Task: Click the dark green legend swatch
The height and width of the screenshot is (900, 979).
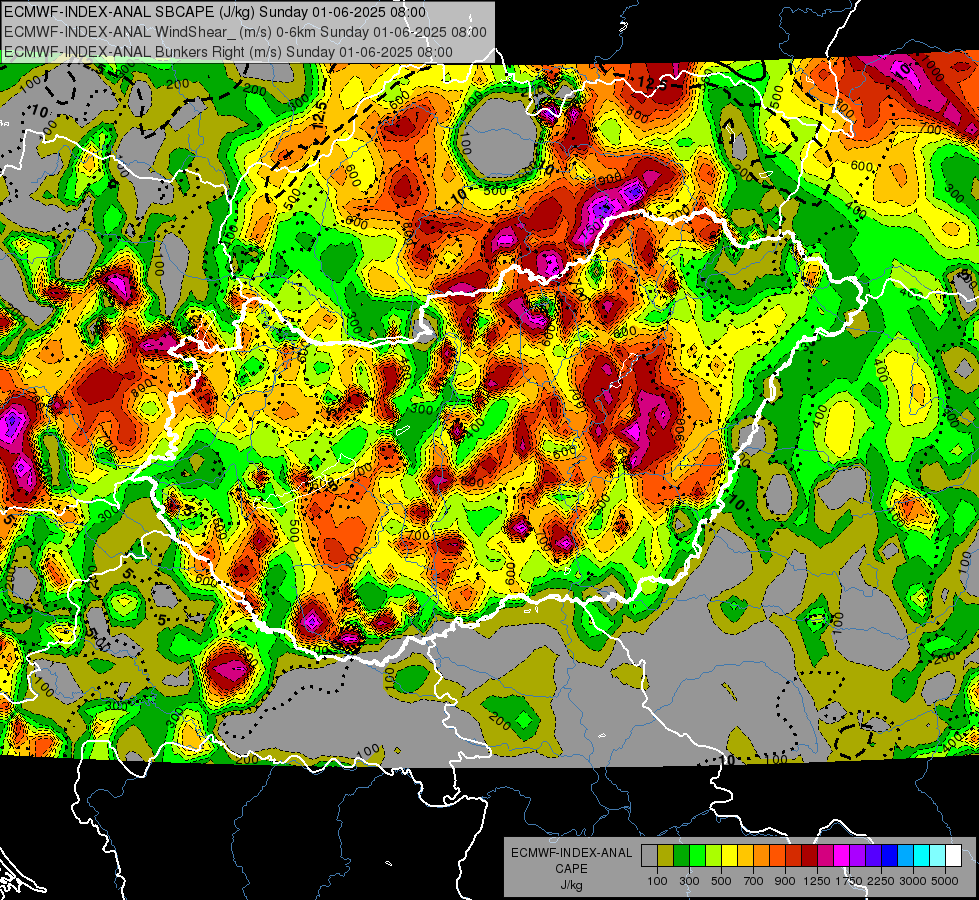Action: click(x=681, y=855)
